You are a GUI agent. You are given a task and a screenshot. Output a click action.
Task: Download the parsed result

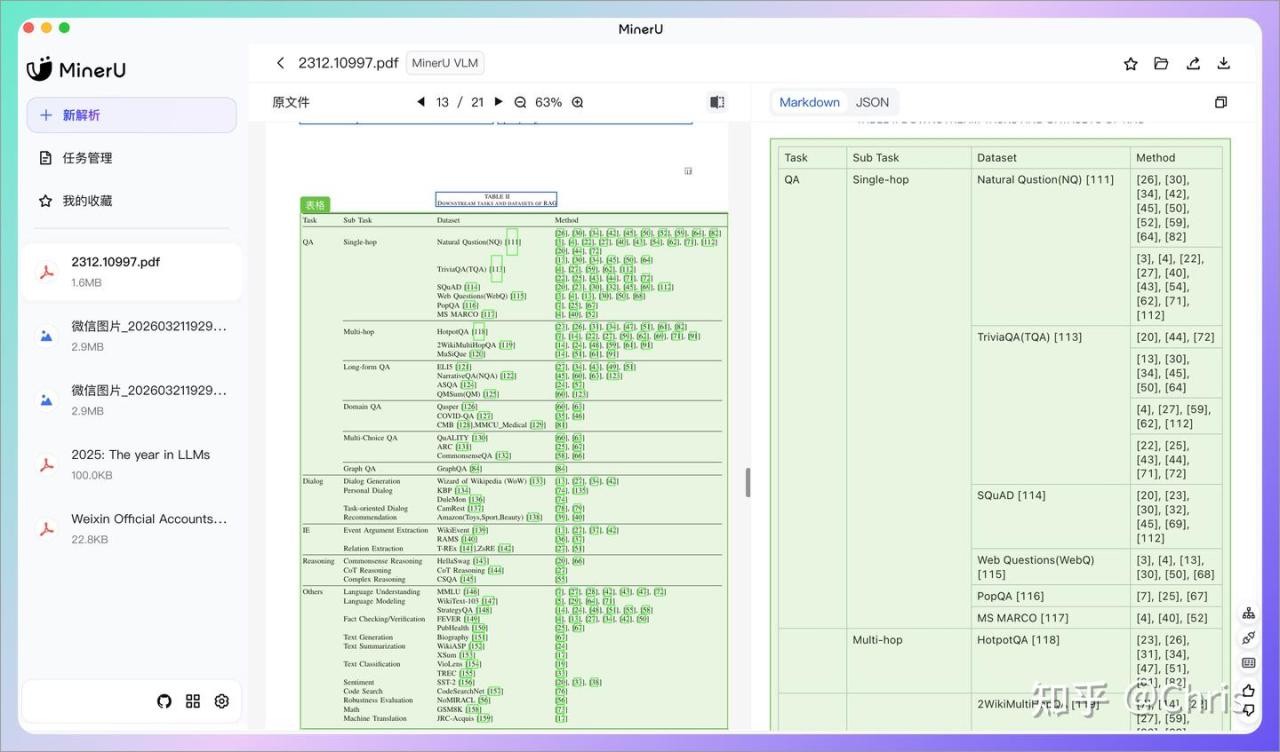click(x=1223, y=64)
